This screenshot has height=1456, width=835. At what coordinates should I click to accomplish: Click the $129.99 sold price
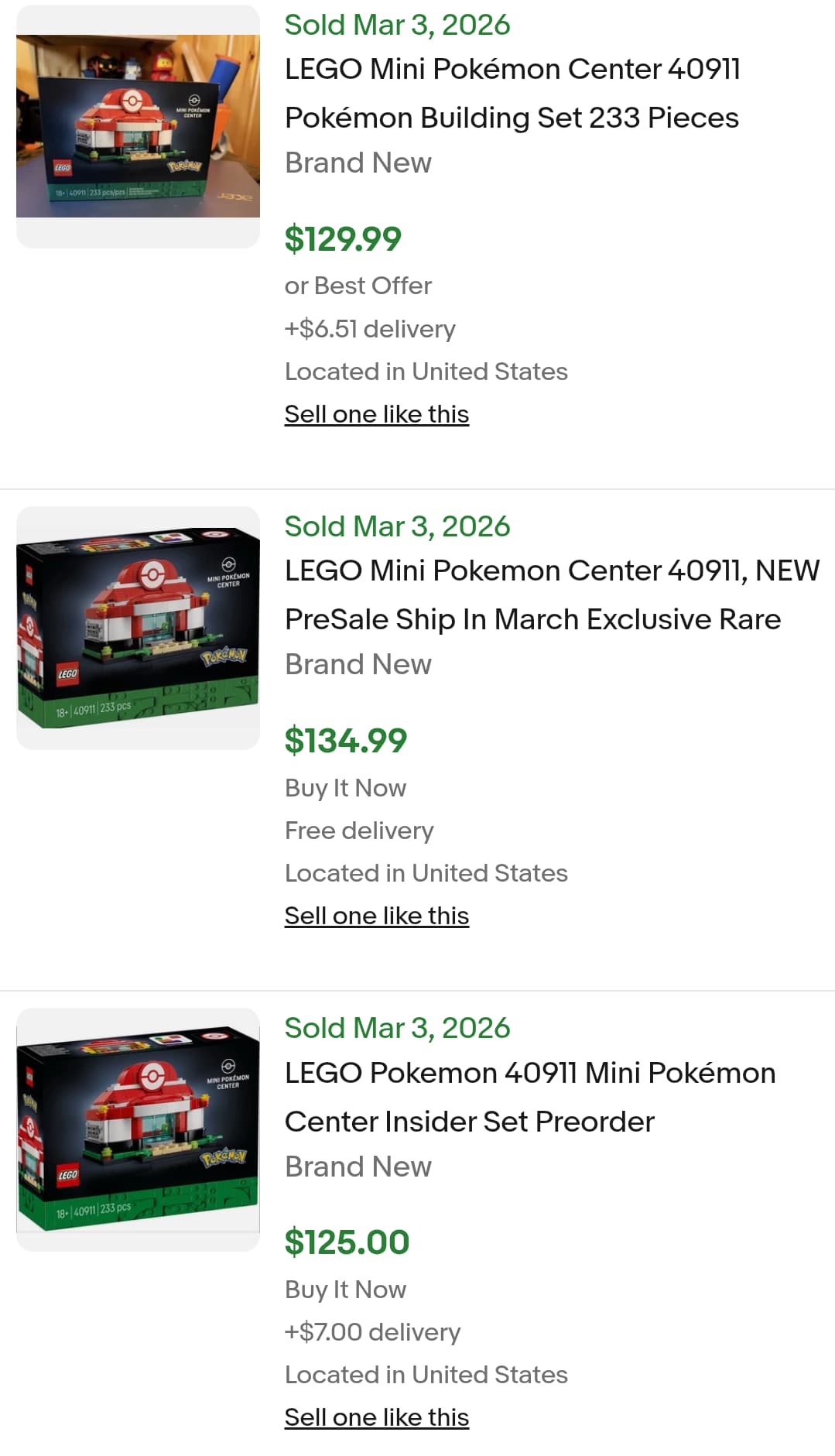tap(343, 238)
